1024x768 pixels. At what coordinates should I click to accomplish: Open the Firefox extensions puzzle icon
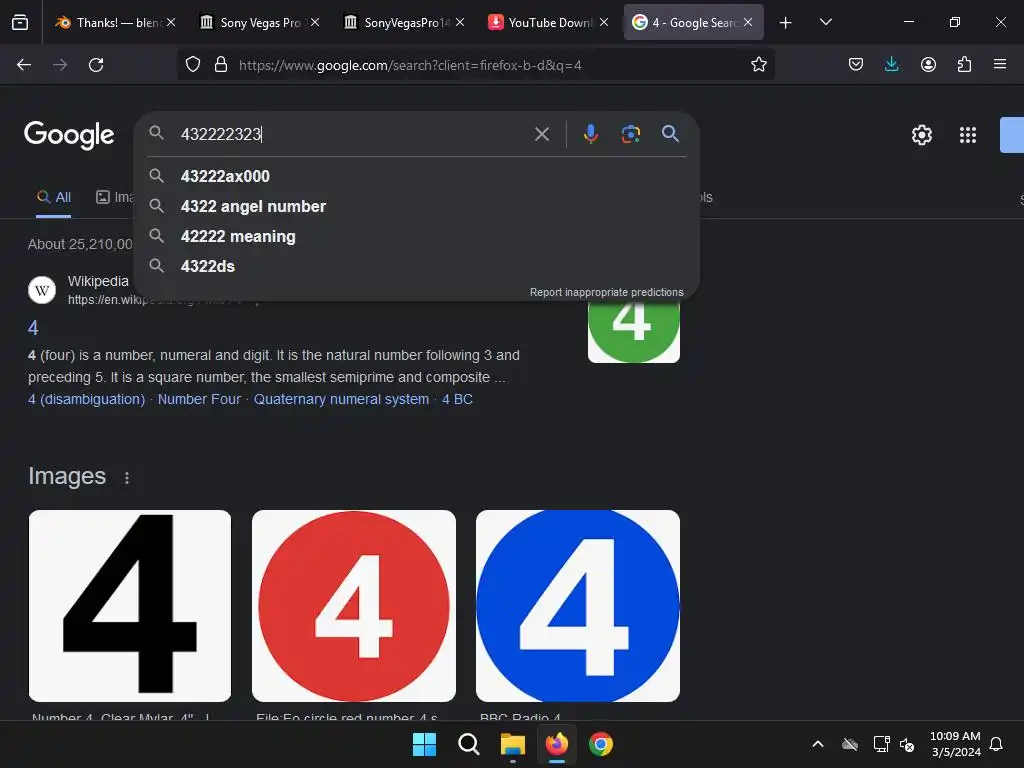click(x=964, y=65)
